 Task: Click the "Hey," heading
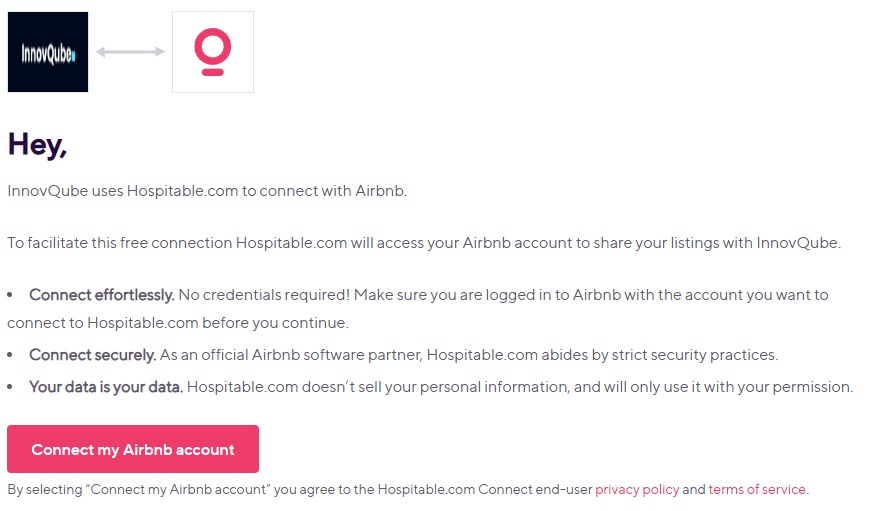[38, 145]
